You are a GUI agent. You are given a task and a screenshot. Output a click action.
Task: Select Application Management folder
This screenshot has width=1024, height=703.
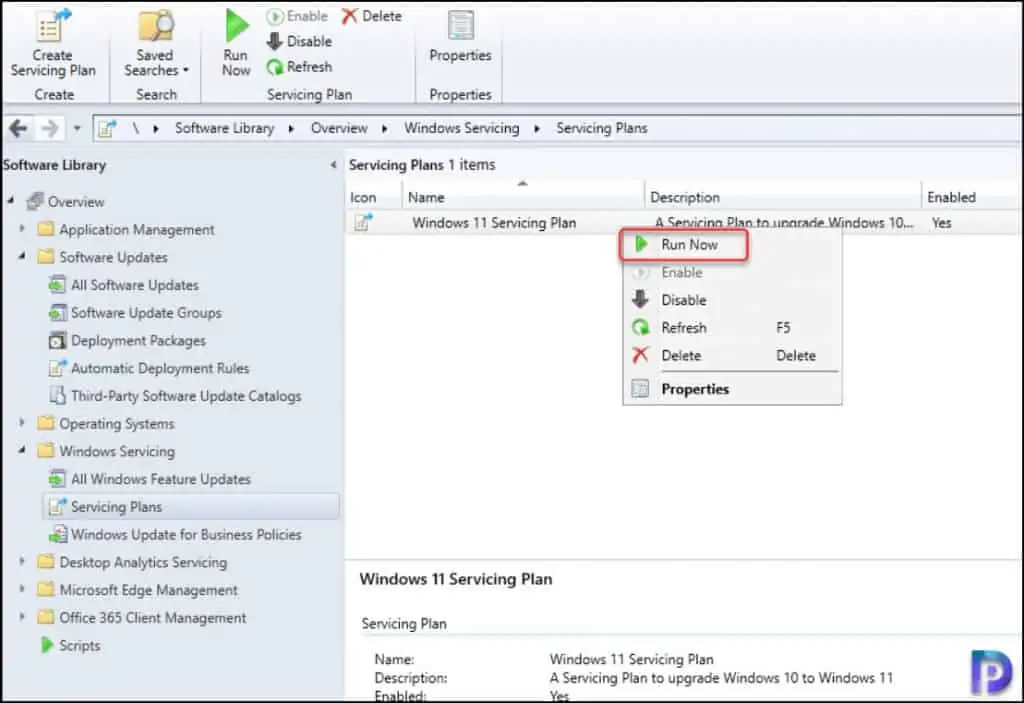(x=136, y=230)
